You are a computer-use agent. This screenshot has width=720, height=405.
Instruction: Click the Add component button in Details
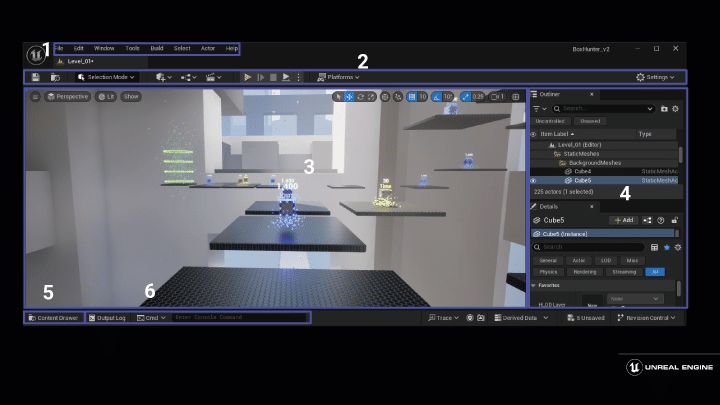[624, 220]
